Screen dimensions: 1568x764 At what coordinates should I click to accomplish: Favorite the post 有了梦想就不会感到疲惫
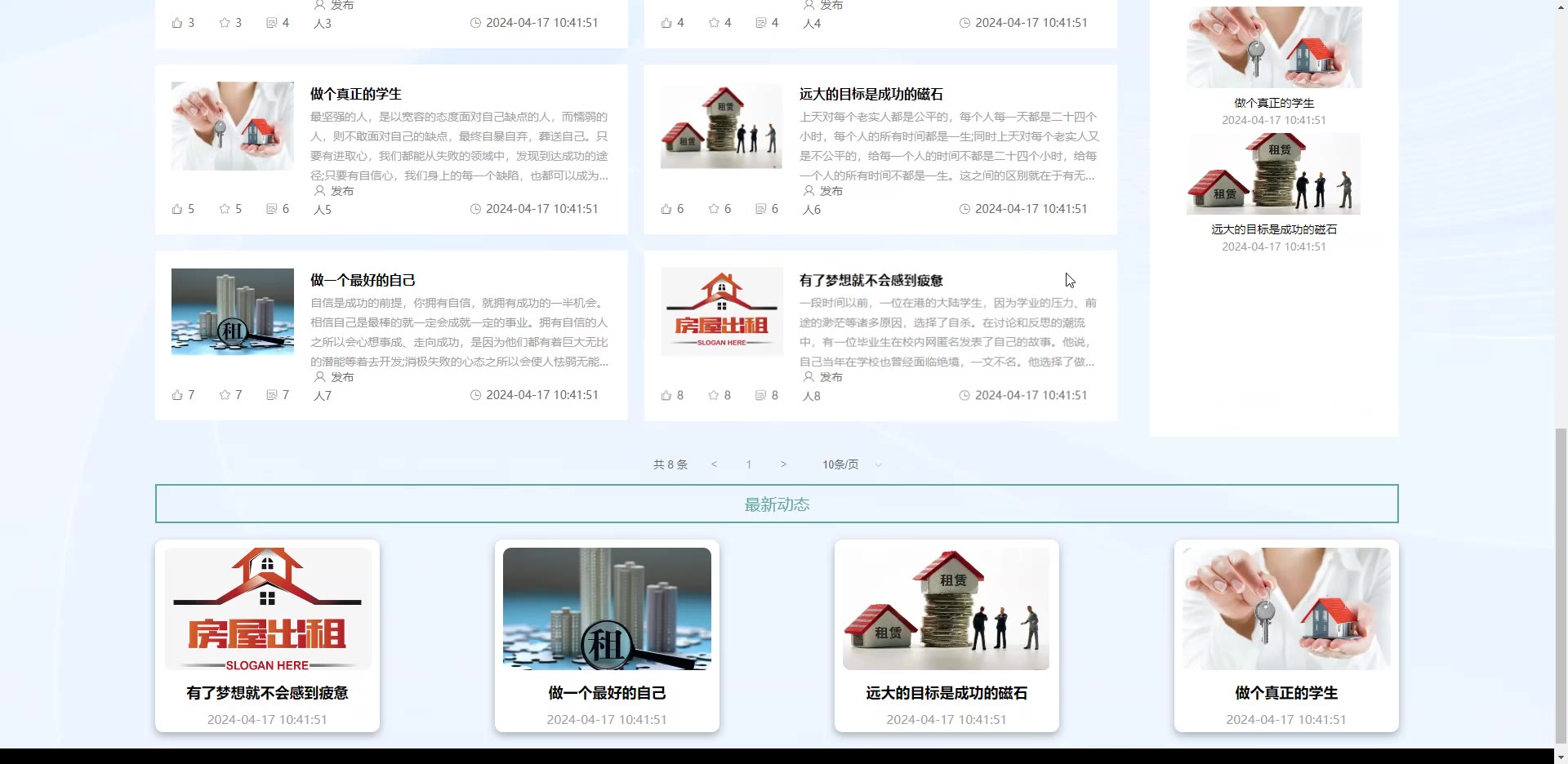point(714,395)
